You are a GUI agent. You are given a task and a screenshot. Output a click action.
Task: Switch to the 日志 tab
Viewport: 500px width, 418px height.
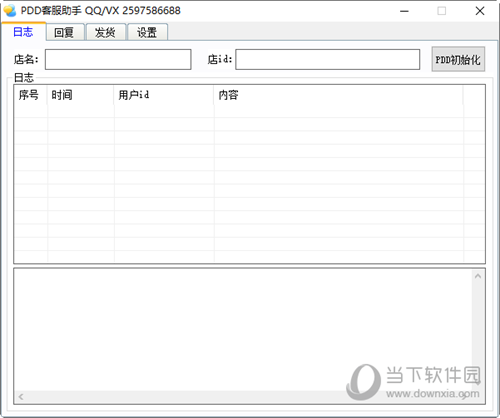pyautogui.click(x=23, y=32)
